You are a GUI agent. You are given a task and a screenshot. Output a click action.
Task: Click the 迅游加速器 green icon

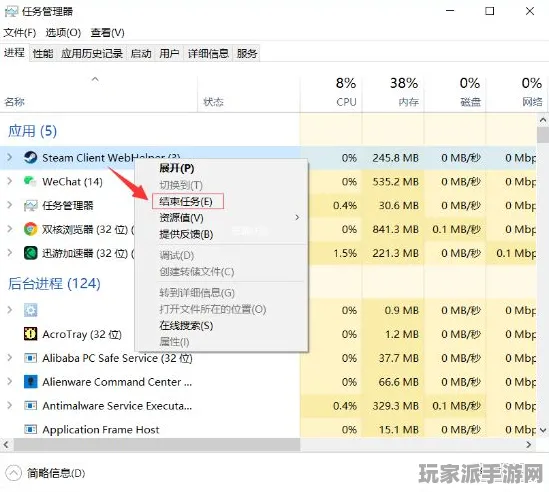point(30,253)
